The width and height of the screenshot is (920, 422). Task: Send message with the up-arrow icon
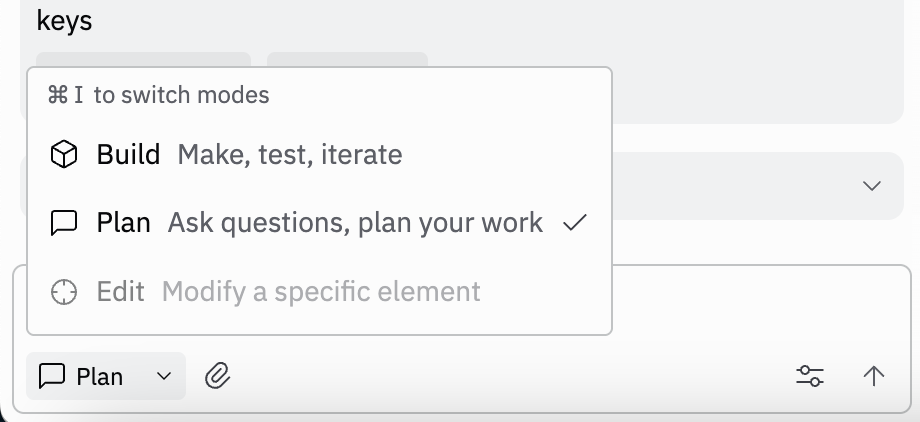873,376
